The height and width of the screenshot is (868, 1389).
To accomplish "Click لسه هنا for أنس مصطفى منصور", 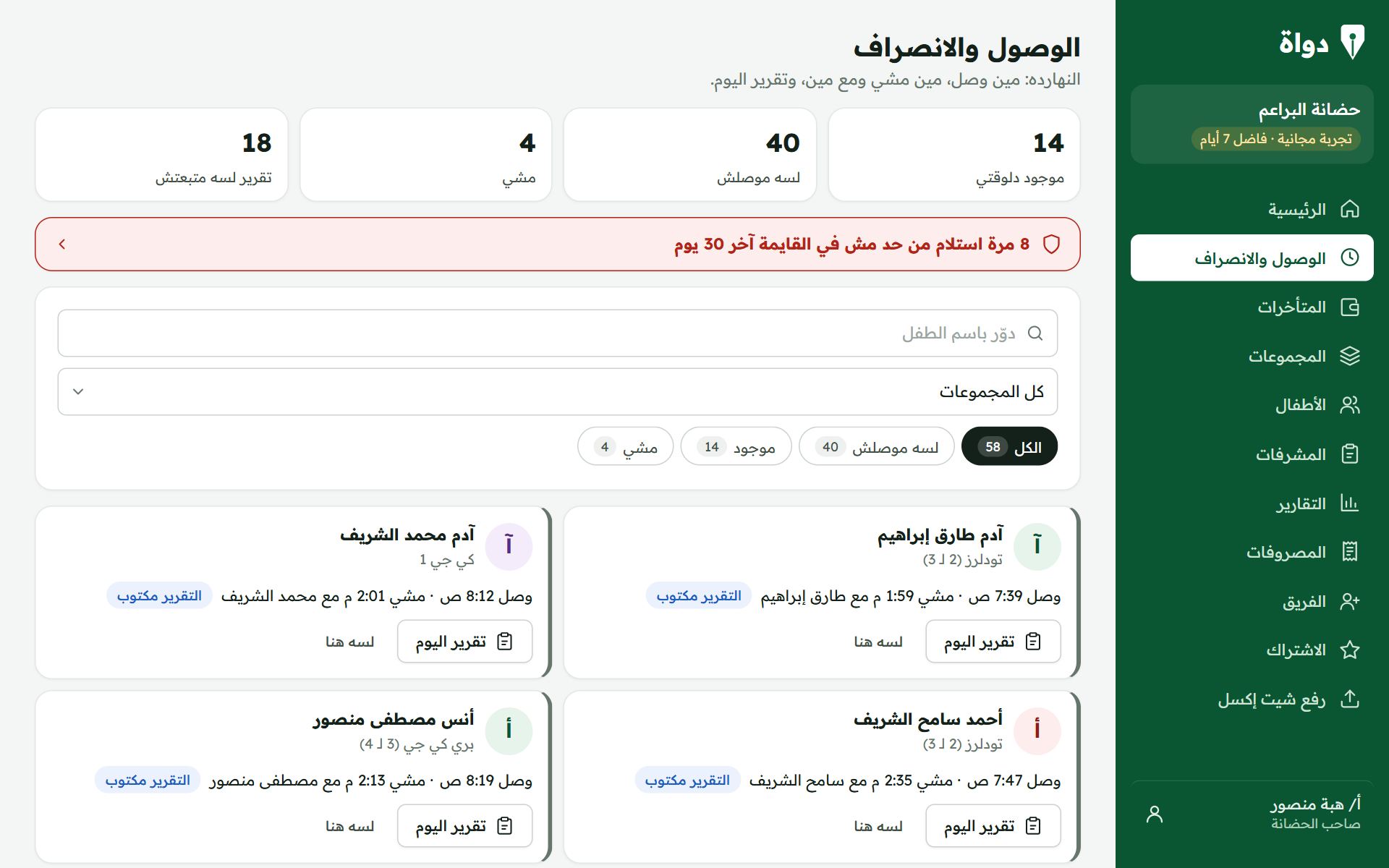I will (x=350, y=826).
